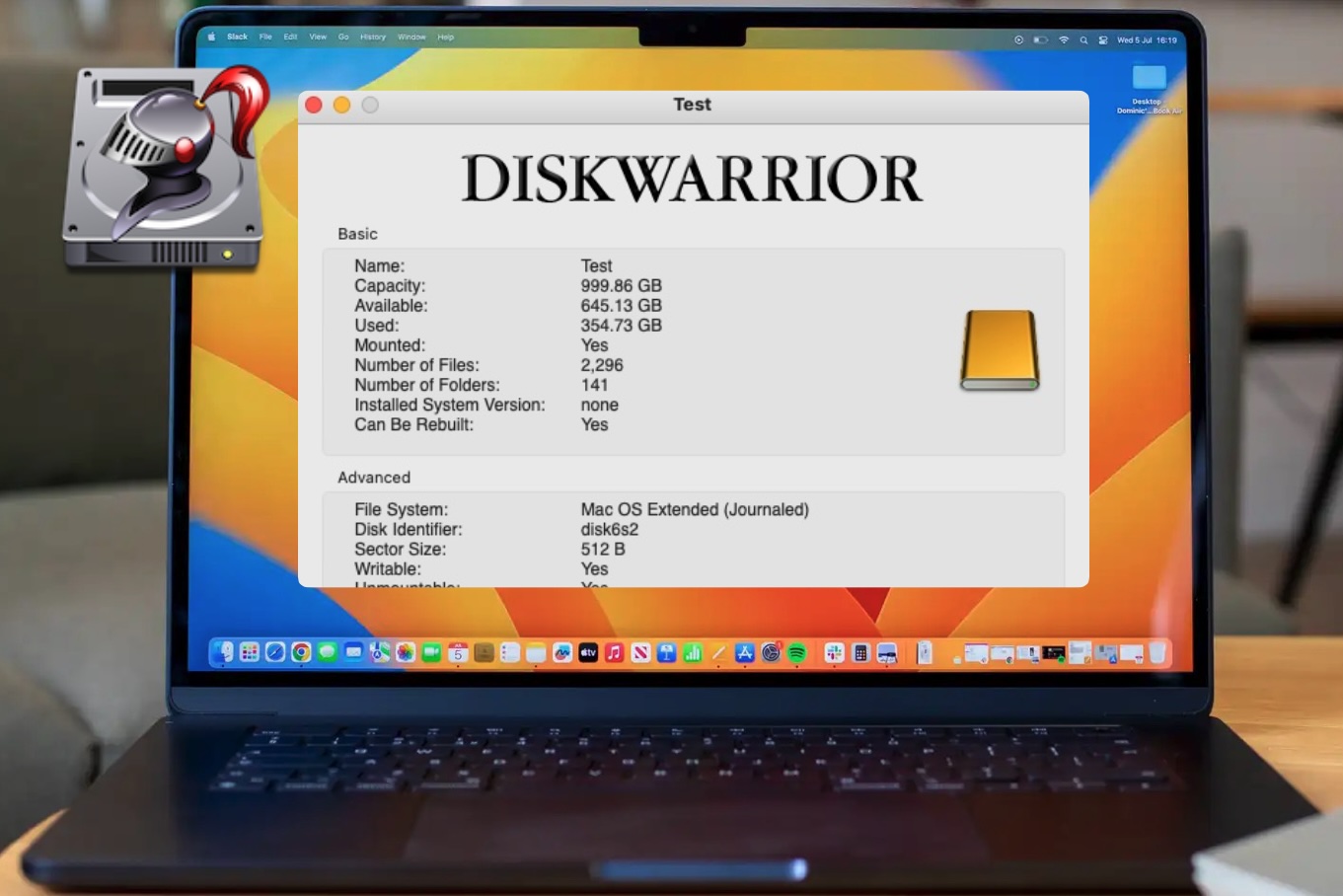1343x896 pixels.
Task: Click the Can Be Rebuilt label
Action: (413, 424)
